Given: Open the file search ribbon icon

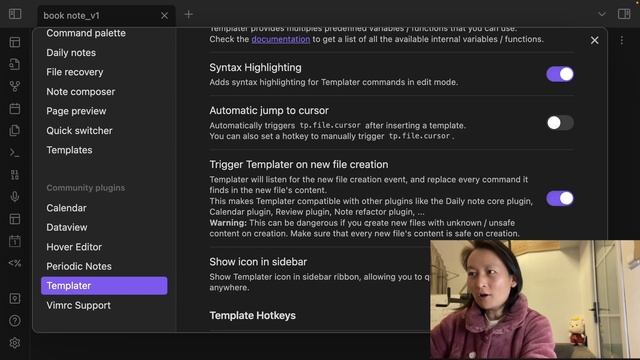Looking at the screenshot, I should [x=15, y=64].
